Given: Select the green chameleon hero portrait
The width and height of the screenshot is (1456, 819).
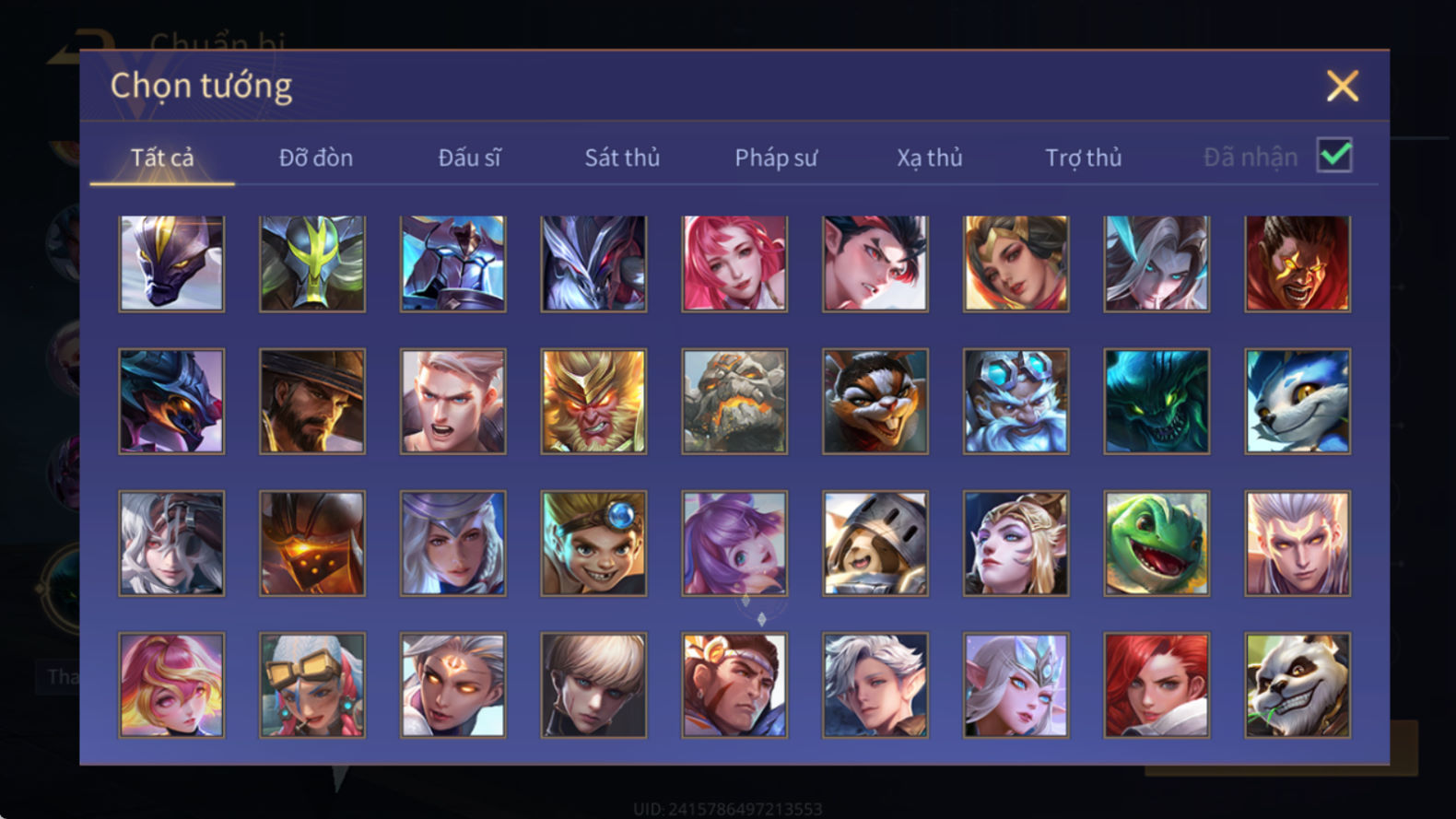Looking at the screenshot, I should pyautogui.click(x=1157, y=544).
